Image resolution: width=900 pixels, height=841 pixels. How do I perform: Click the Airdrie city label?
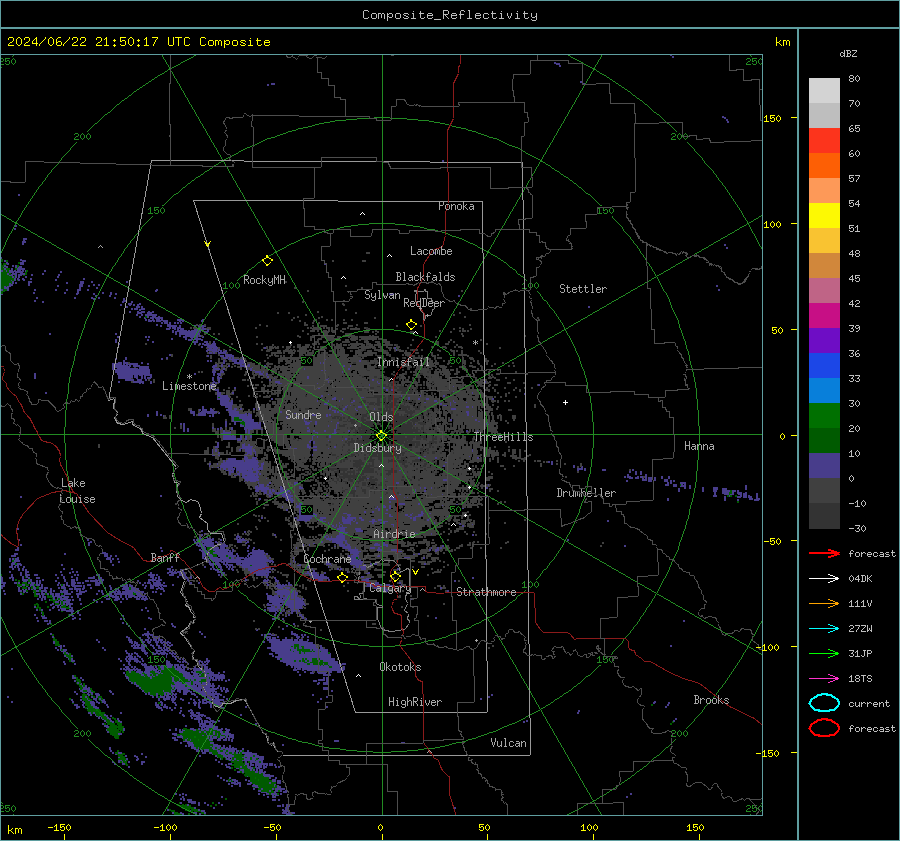(x=394, y=534)
